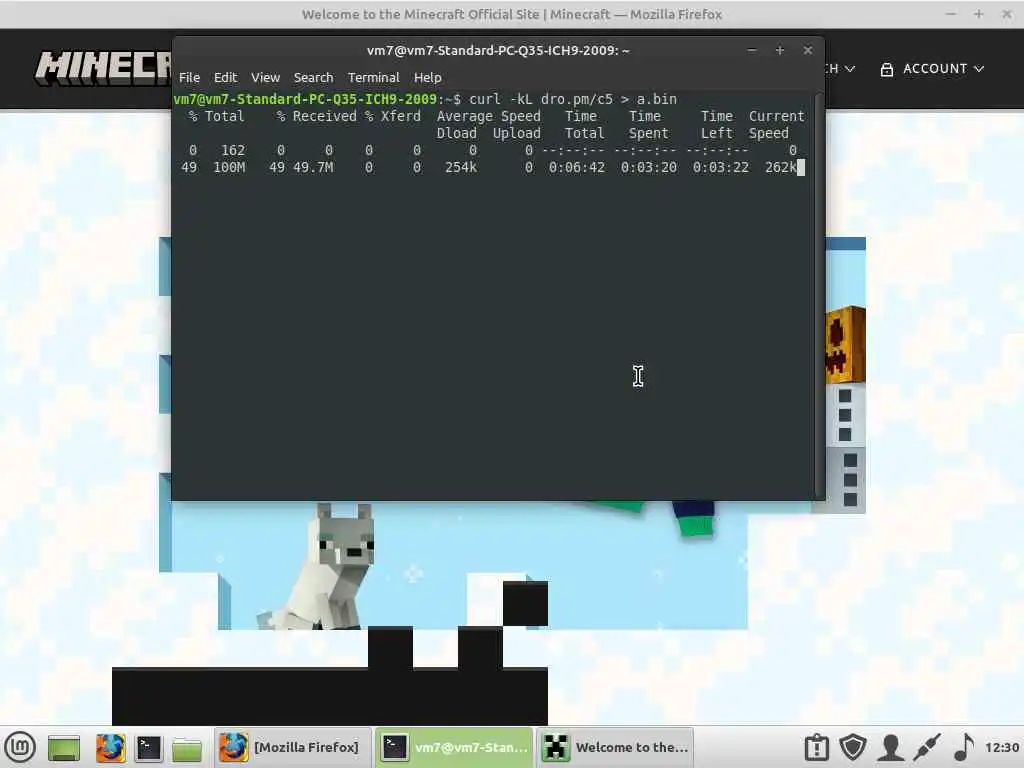The image size is (1024, 768).
Task: Open the clipboard tray icon
Action: click(x=816, y=747)
